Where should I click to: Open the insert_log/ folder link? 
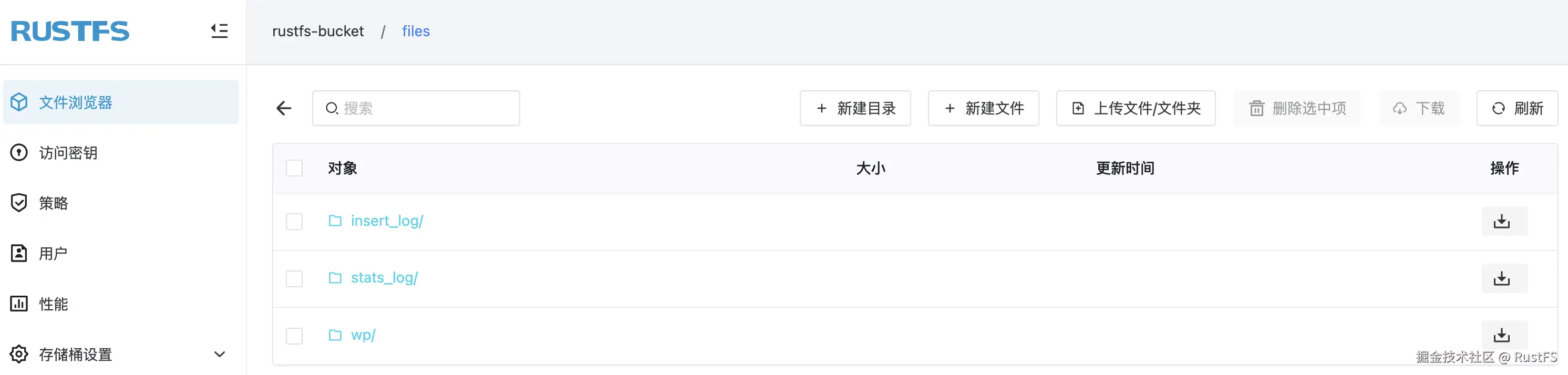(x=387, y=221)
